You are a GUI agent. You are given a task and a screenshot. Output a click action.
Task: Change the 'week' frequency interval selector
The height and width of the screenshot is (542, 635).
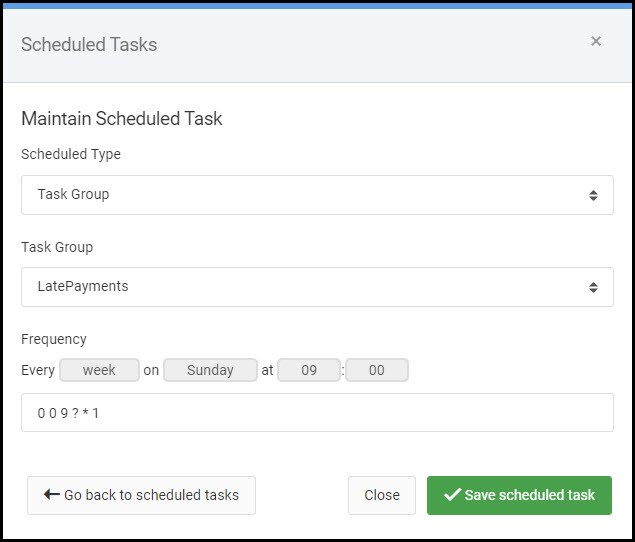click(x=99, y=370)
